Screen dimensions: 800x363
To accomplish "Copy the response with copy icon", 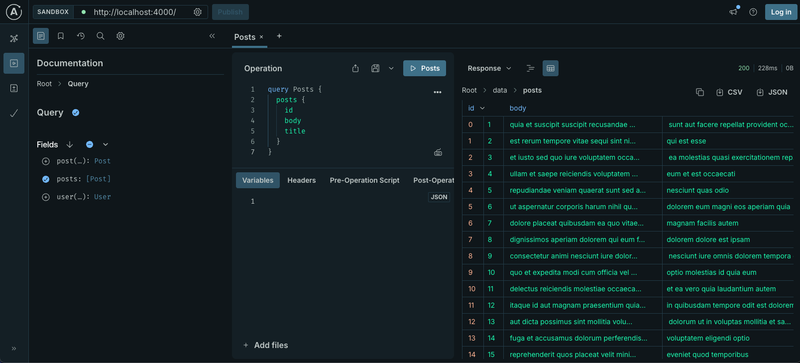I will 700,92.
